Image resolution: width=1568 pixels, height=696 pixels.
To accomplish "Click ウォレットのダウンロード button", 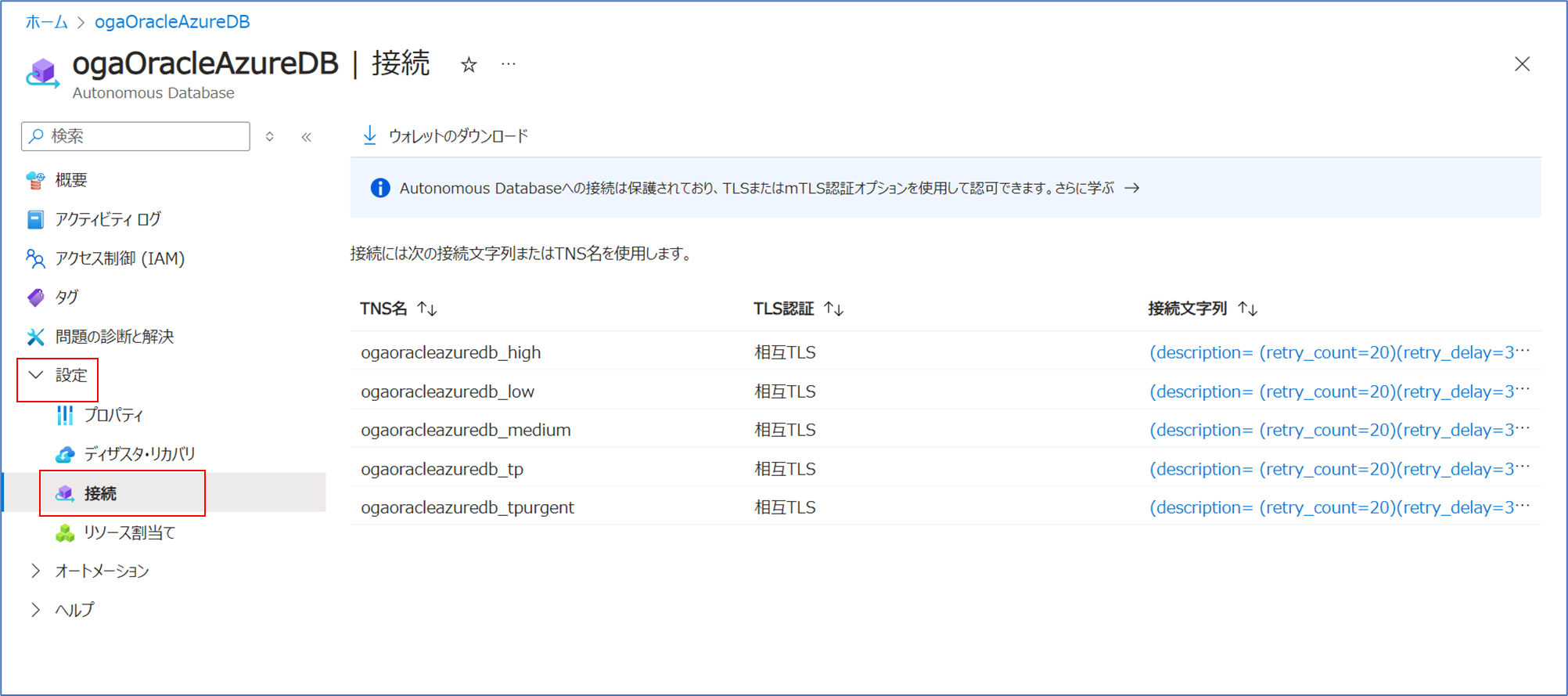I will tap(445, 136).
